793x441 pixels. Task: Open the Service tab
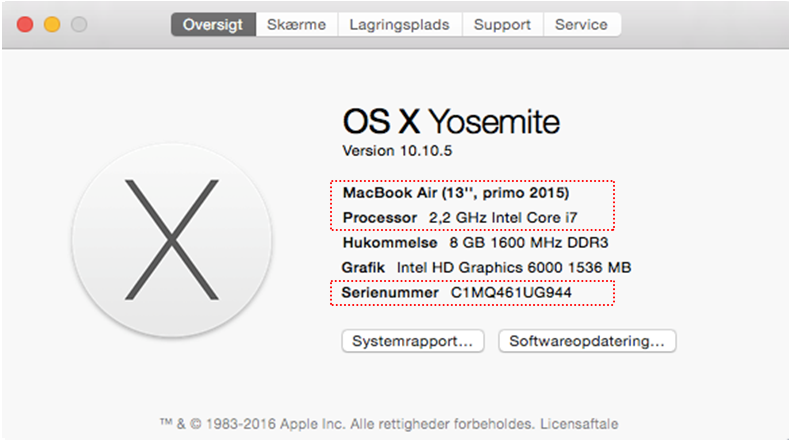(581, 25)
